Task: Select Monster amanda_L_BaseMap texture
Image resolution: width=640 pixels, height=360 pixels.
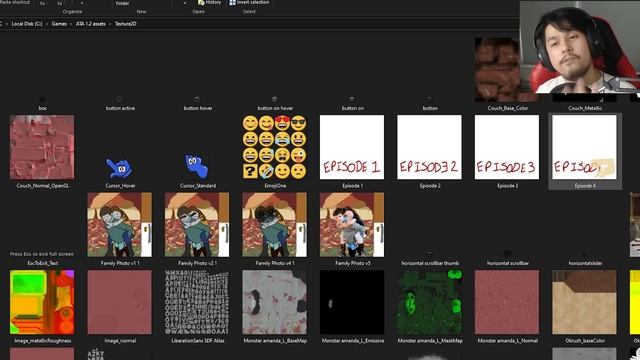Action: (x=274, y=302)
